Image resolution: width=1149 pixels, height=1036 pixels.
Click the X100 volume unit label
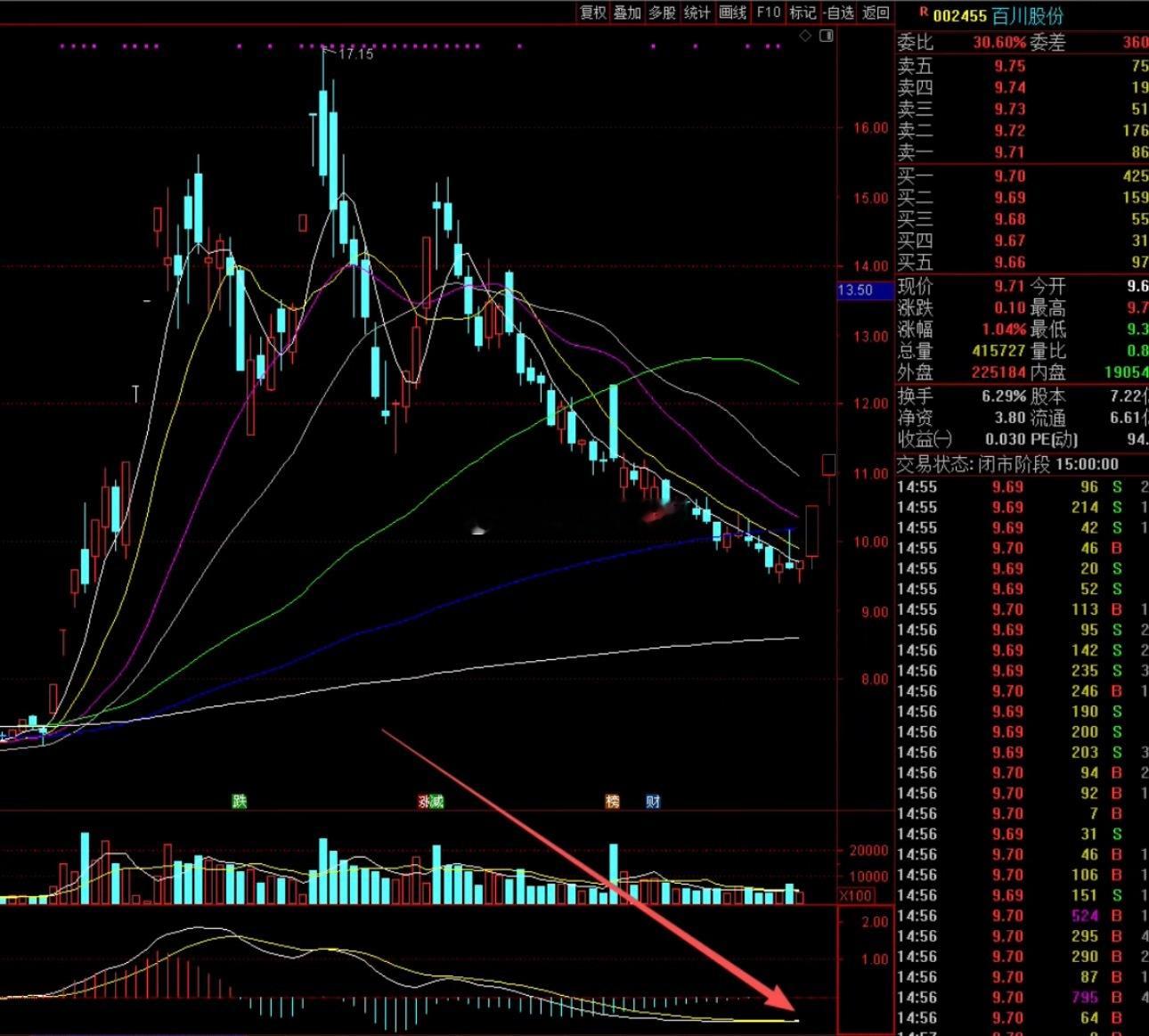pos(856,895)
